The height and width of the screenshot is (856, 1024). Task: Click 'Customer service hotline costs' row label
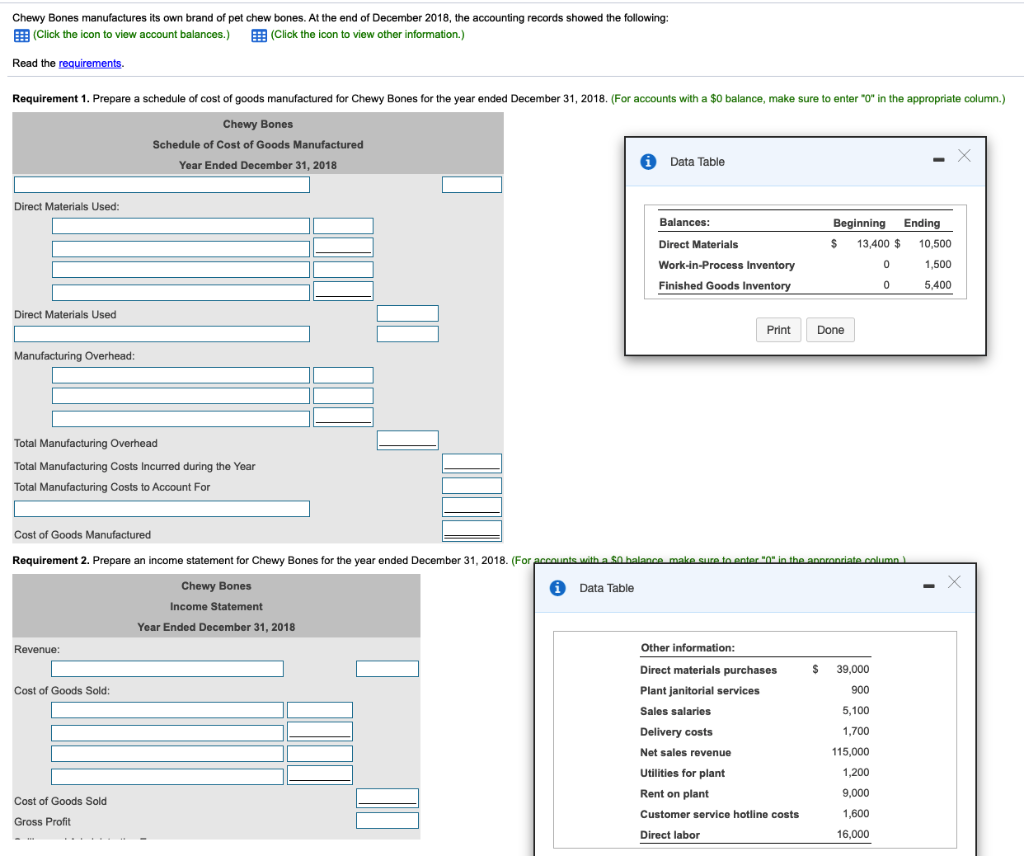point(719,814)
